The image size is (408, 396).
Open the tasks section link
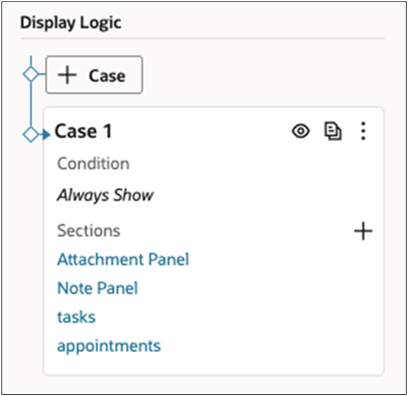[76, 317]
